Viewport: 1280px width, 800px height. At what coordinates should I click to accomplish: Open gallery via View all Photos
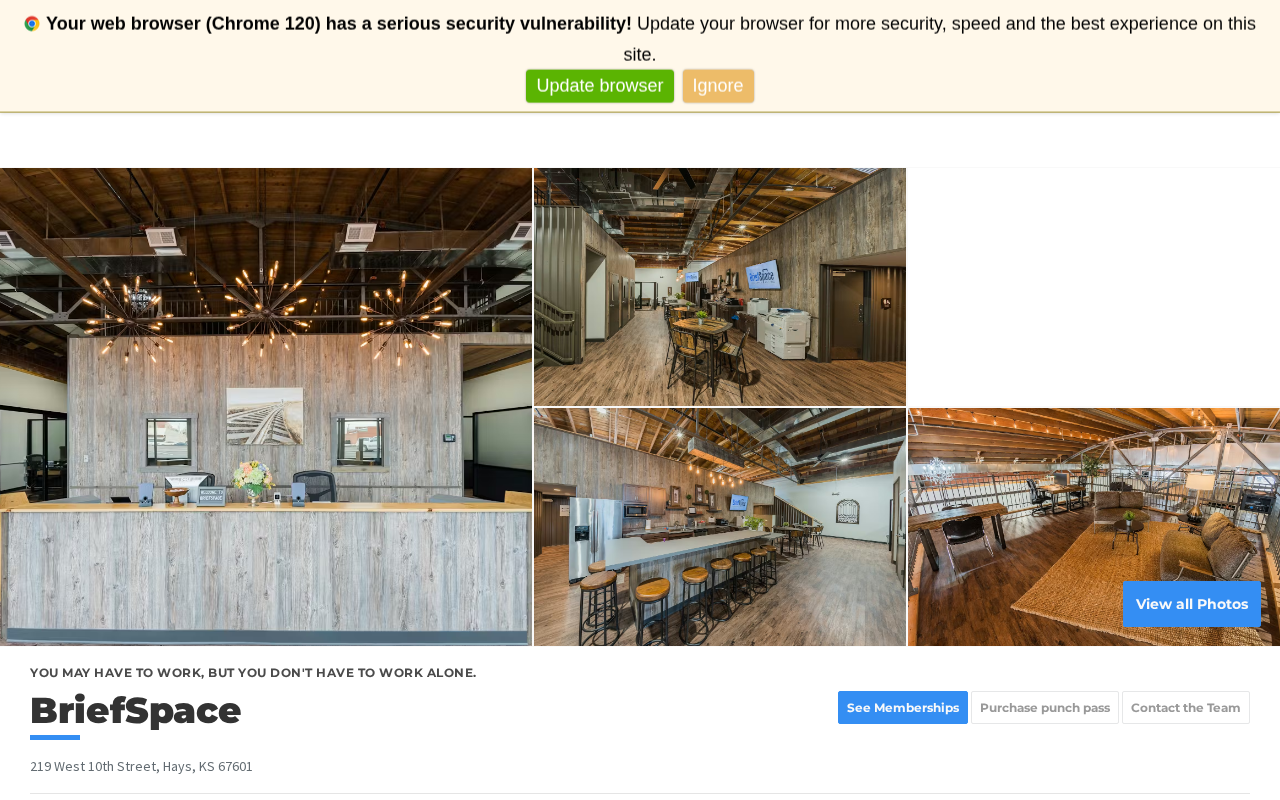pyautogui.click(x=1192, y=604)
